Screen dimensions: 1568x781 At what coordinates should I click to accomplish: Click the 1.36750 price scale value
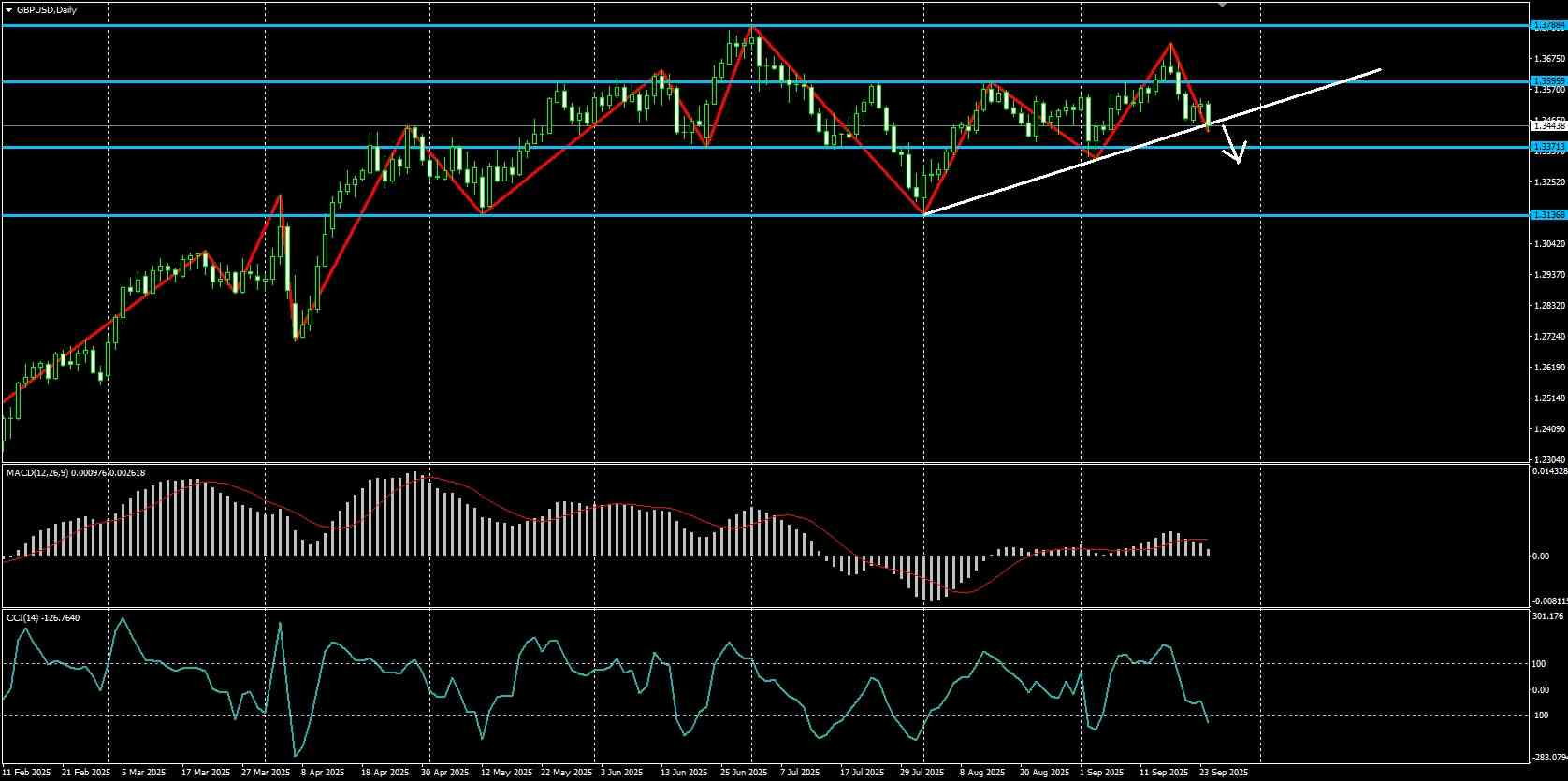tap(1550, 58)
